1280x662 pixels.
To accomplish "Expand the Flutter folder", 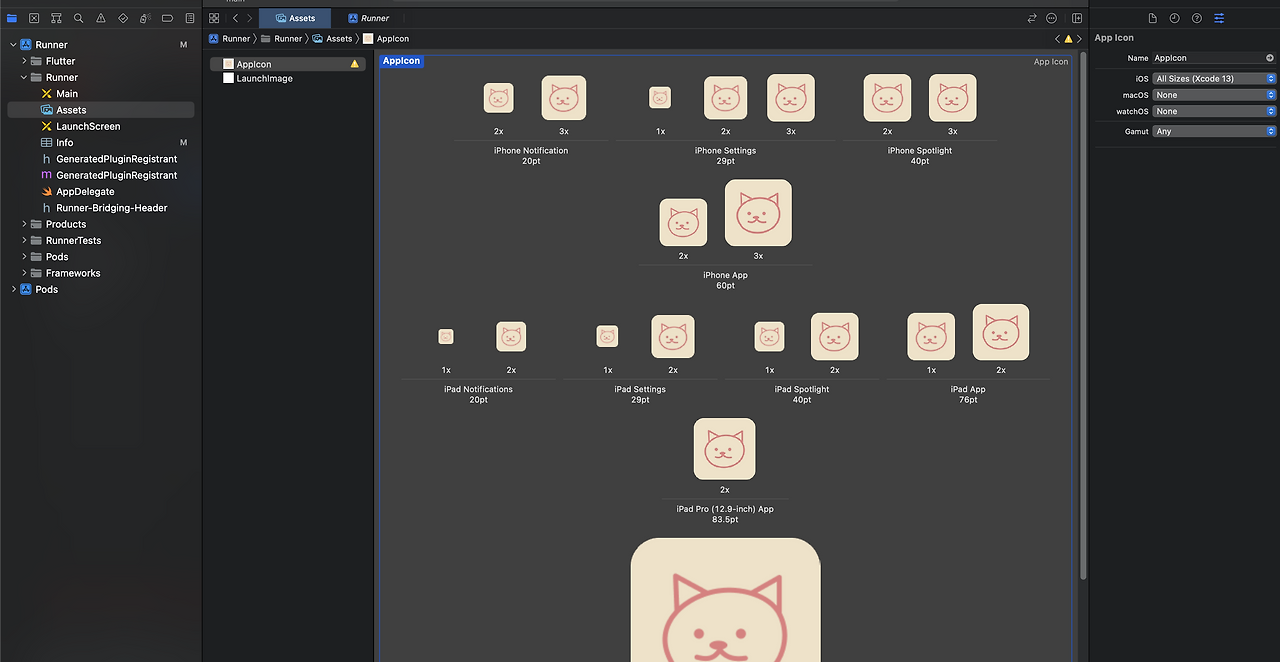I will click(24, 61).
